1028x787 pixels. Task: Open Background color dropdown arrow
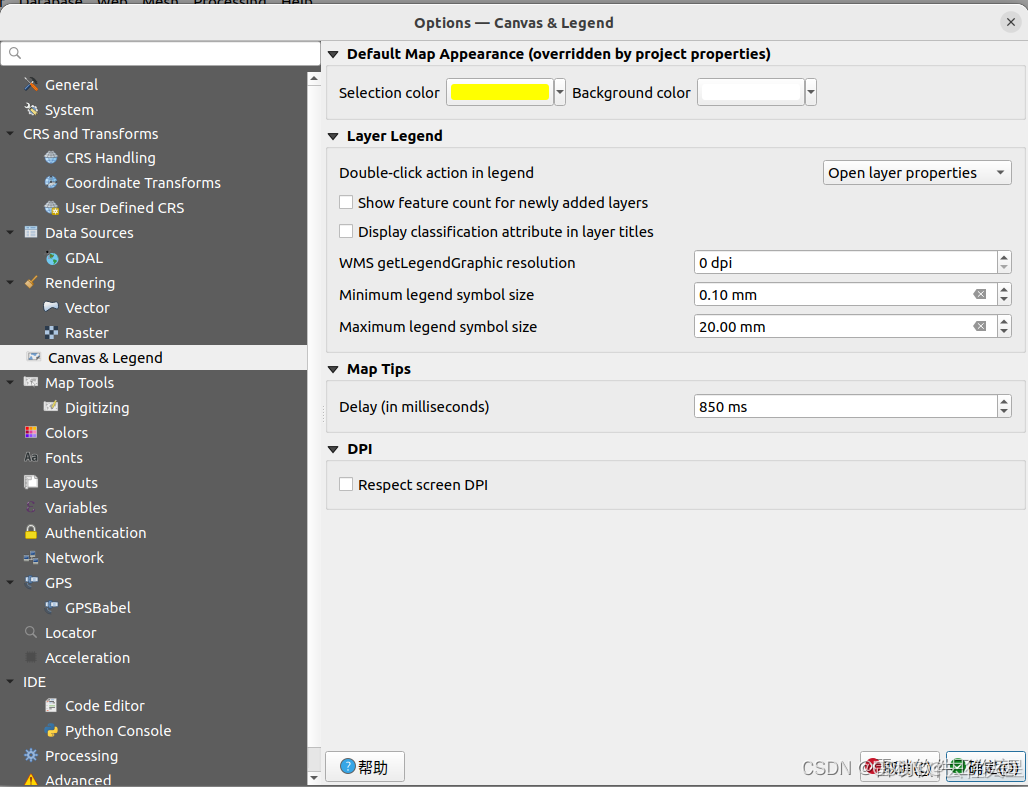[811, 92]
